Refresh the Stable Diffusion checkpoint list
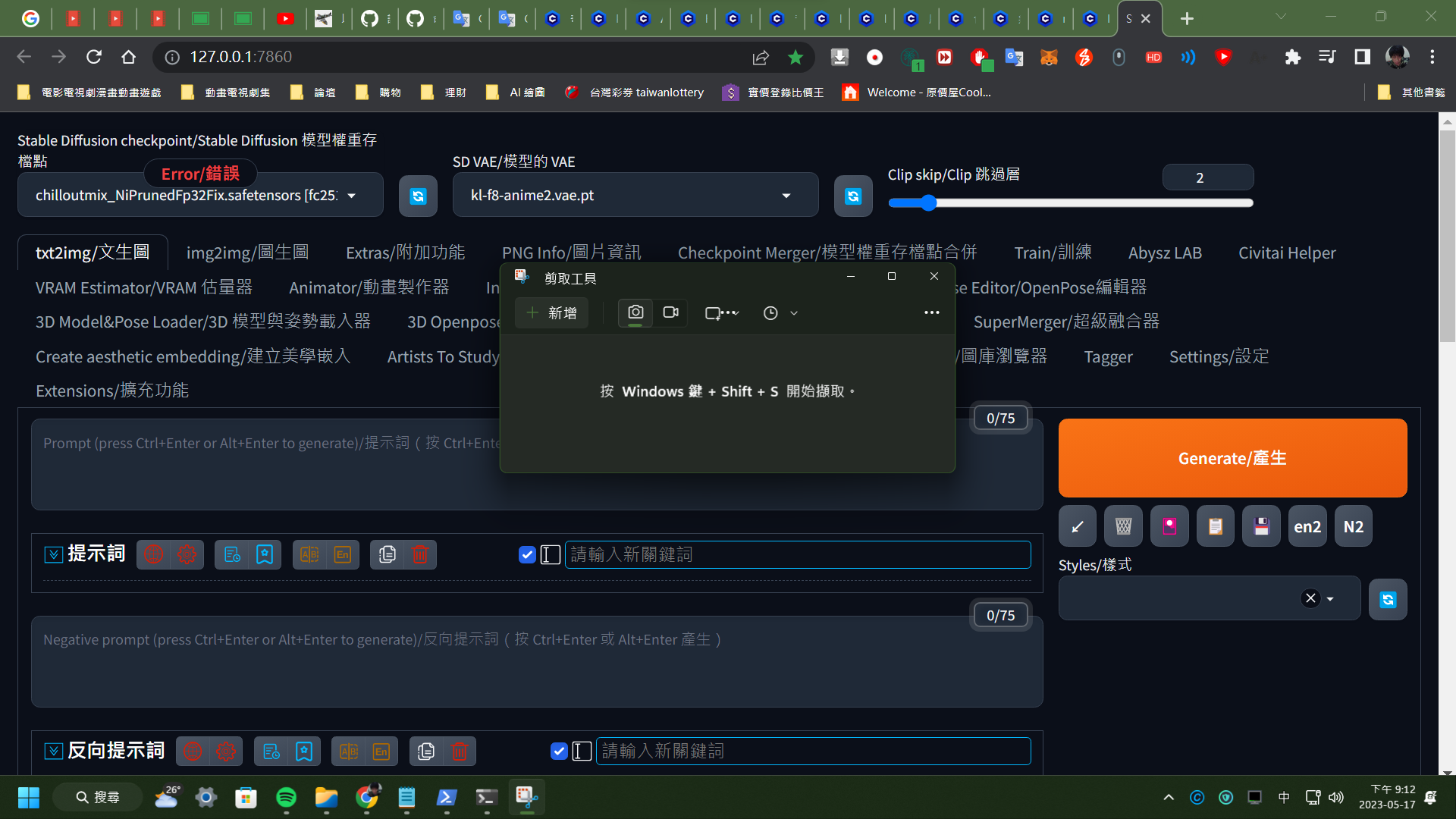1456x819 pixels. 418,196
